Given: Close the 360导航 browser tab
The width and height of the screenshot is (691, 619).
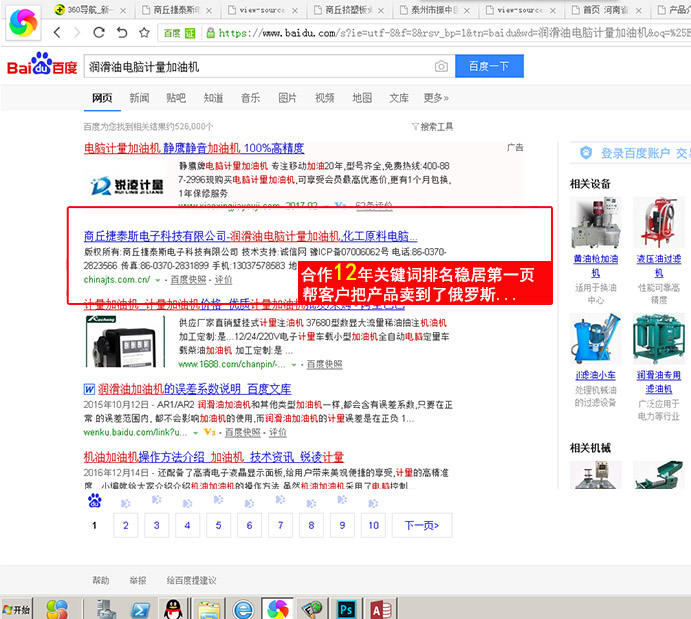Looking at the screenshot, I should click(123, 11).
